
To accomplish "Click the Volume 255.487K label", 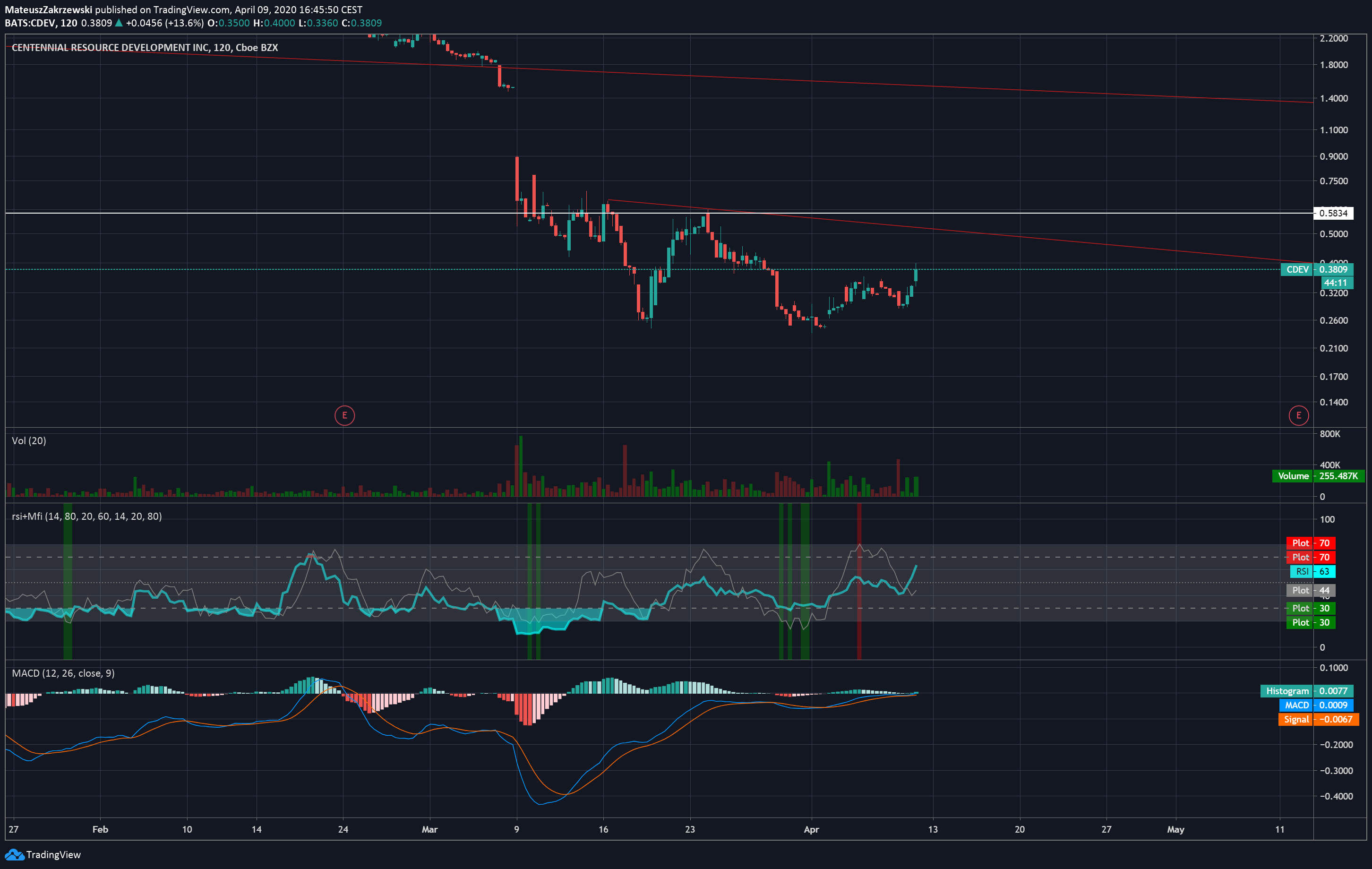I will coord(1319,476).
